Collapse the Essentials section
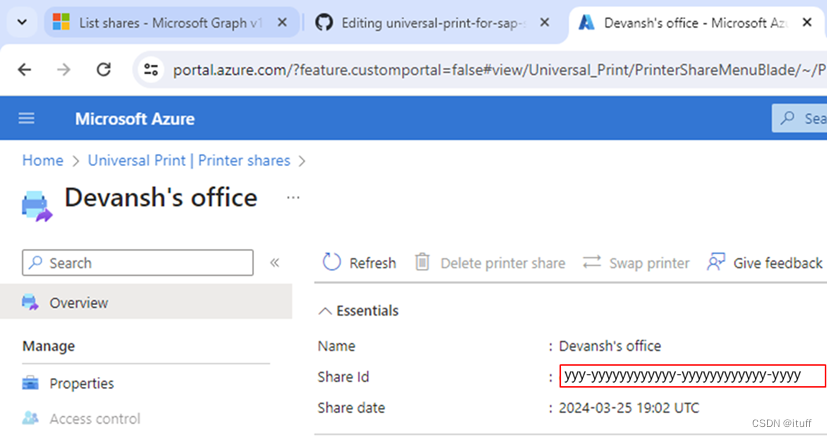827x437 pixels. pos(359,311)
